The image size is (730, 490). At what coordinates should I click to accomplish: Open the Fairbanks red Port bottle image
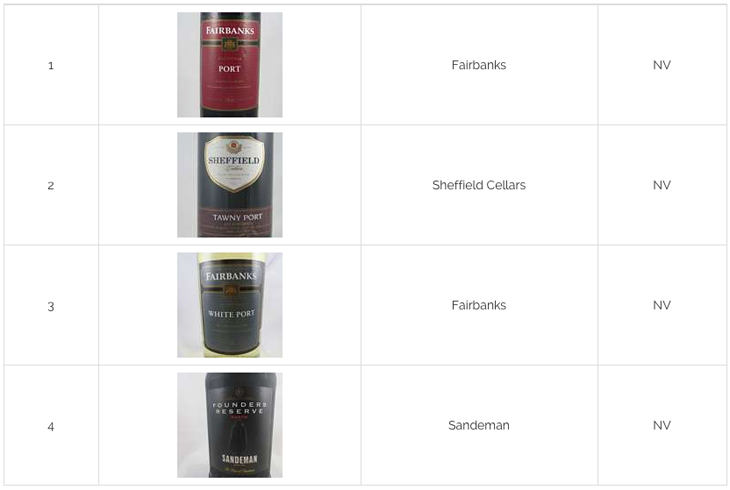pyautogui.click(x=230, y=65)
